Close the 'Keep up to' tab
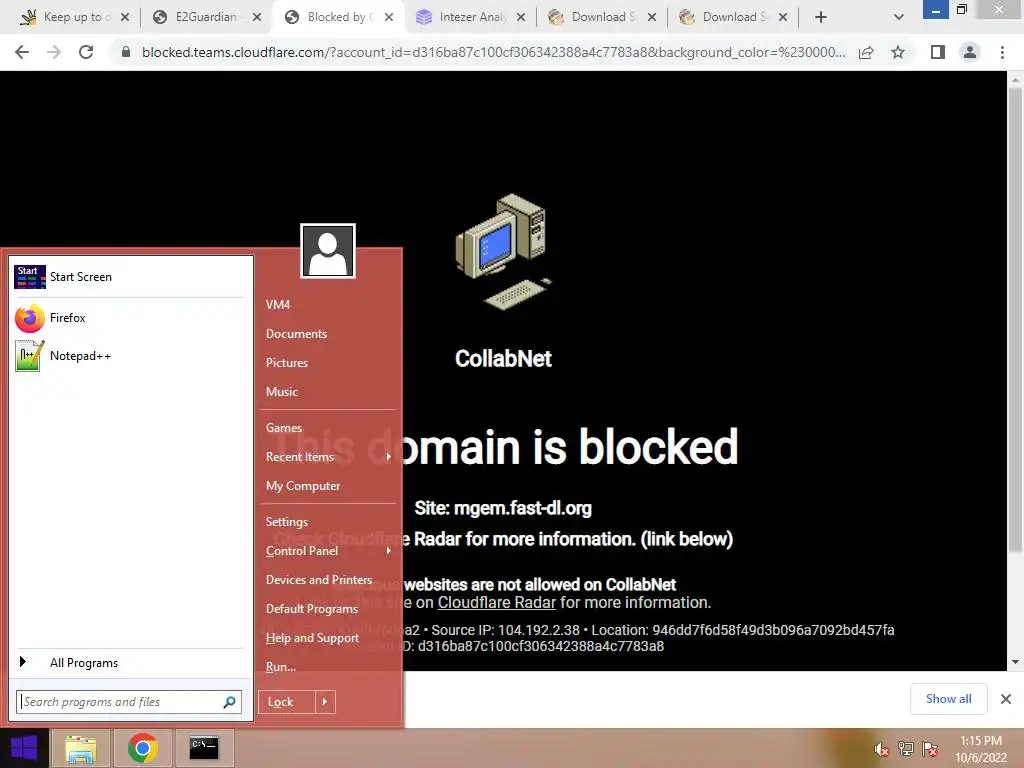1024x768 pixels. coord(125,17)
